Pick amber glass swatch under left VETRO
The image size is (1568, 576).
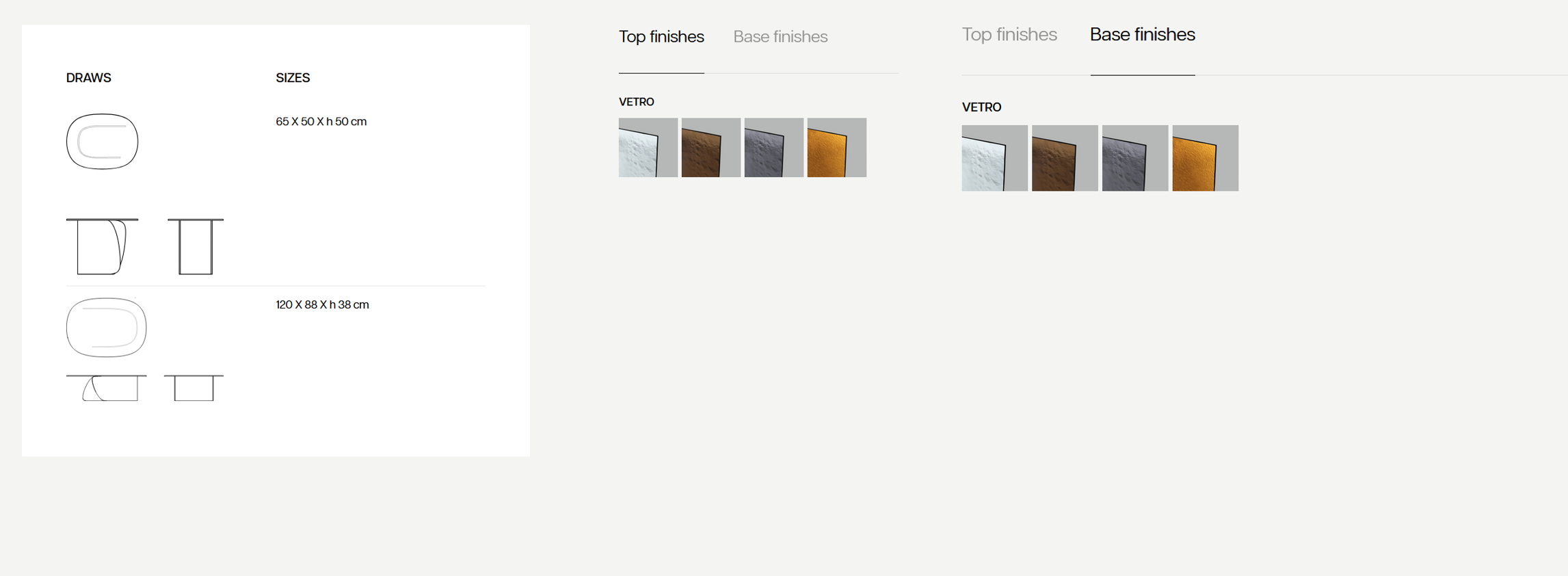tap(837, 148)
